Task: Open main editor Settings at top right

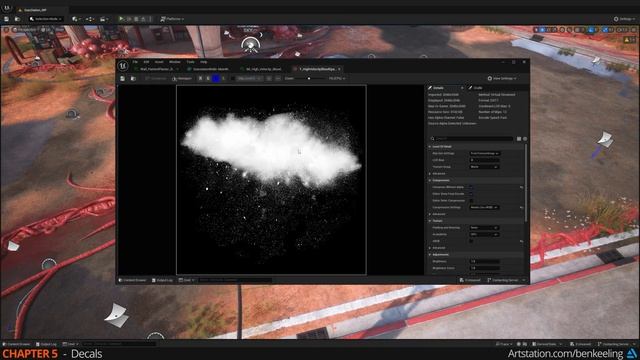Action: (624, 19)
